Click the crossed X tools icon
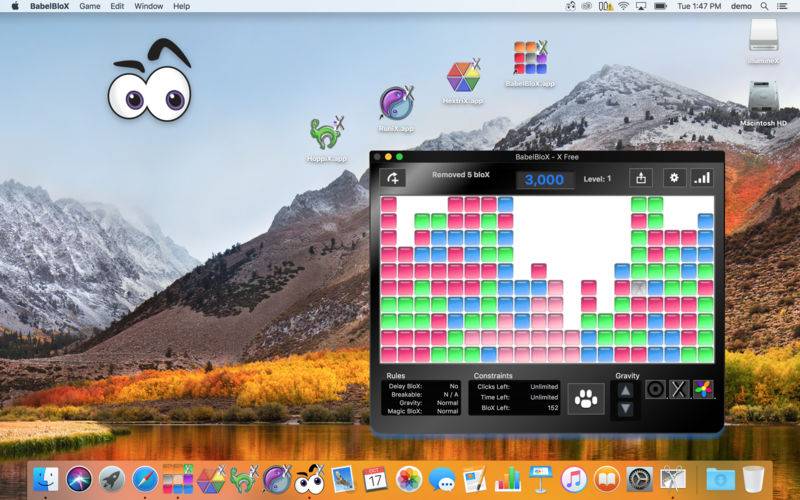The image size is (800, 500). click(680, 389)
